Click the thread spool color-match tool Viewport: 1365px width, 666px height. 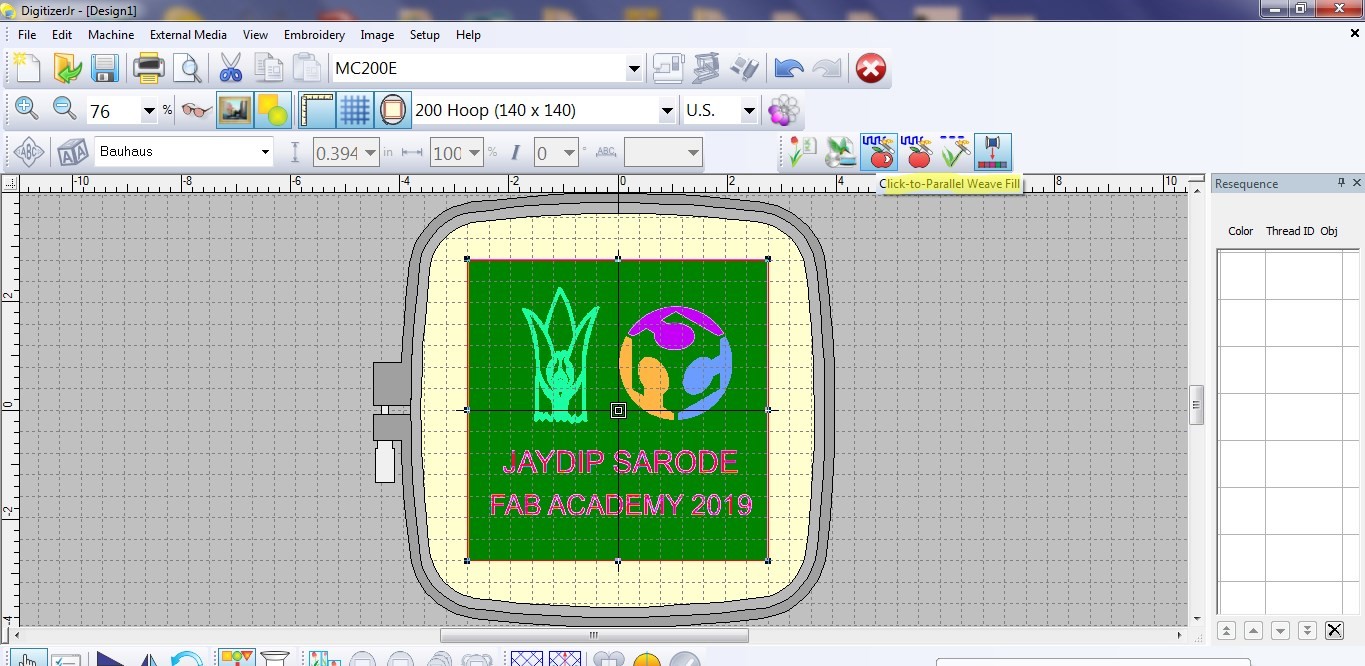(993, 152)
